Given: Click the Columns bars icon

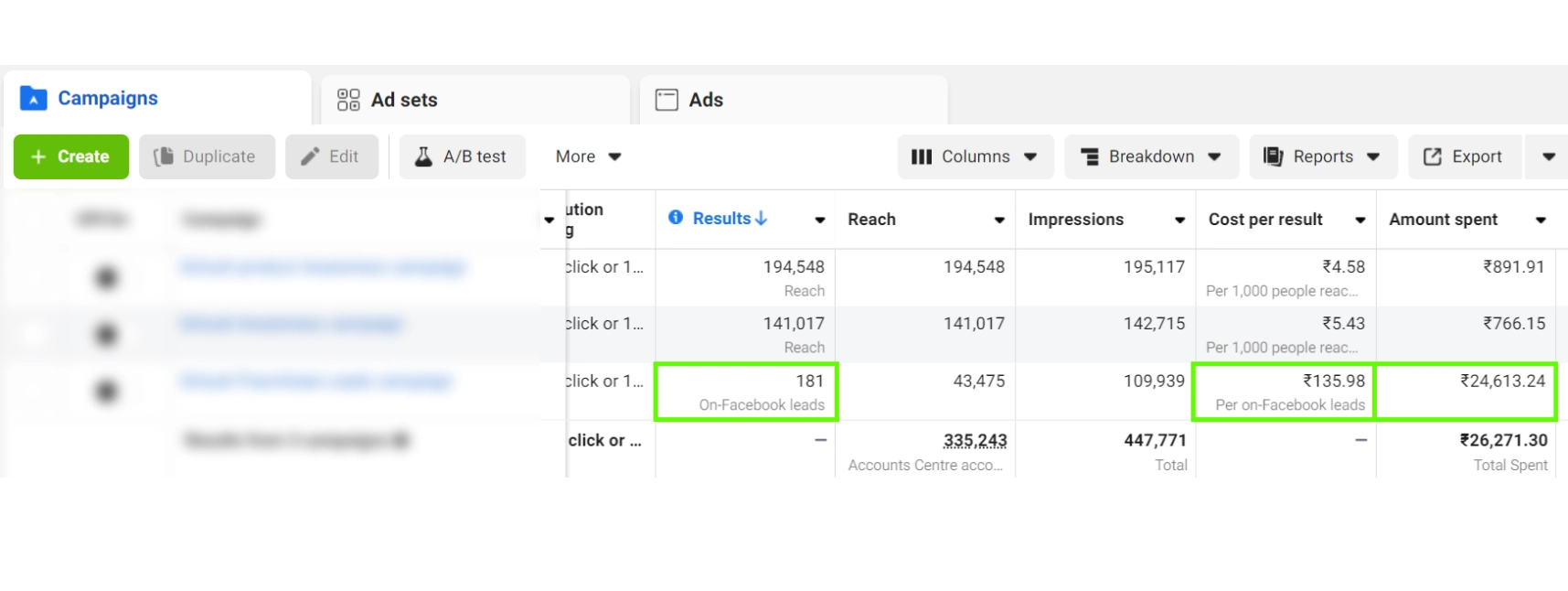Looking at the screenshot, I should [x=922, y=156].
